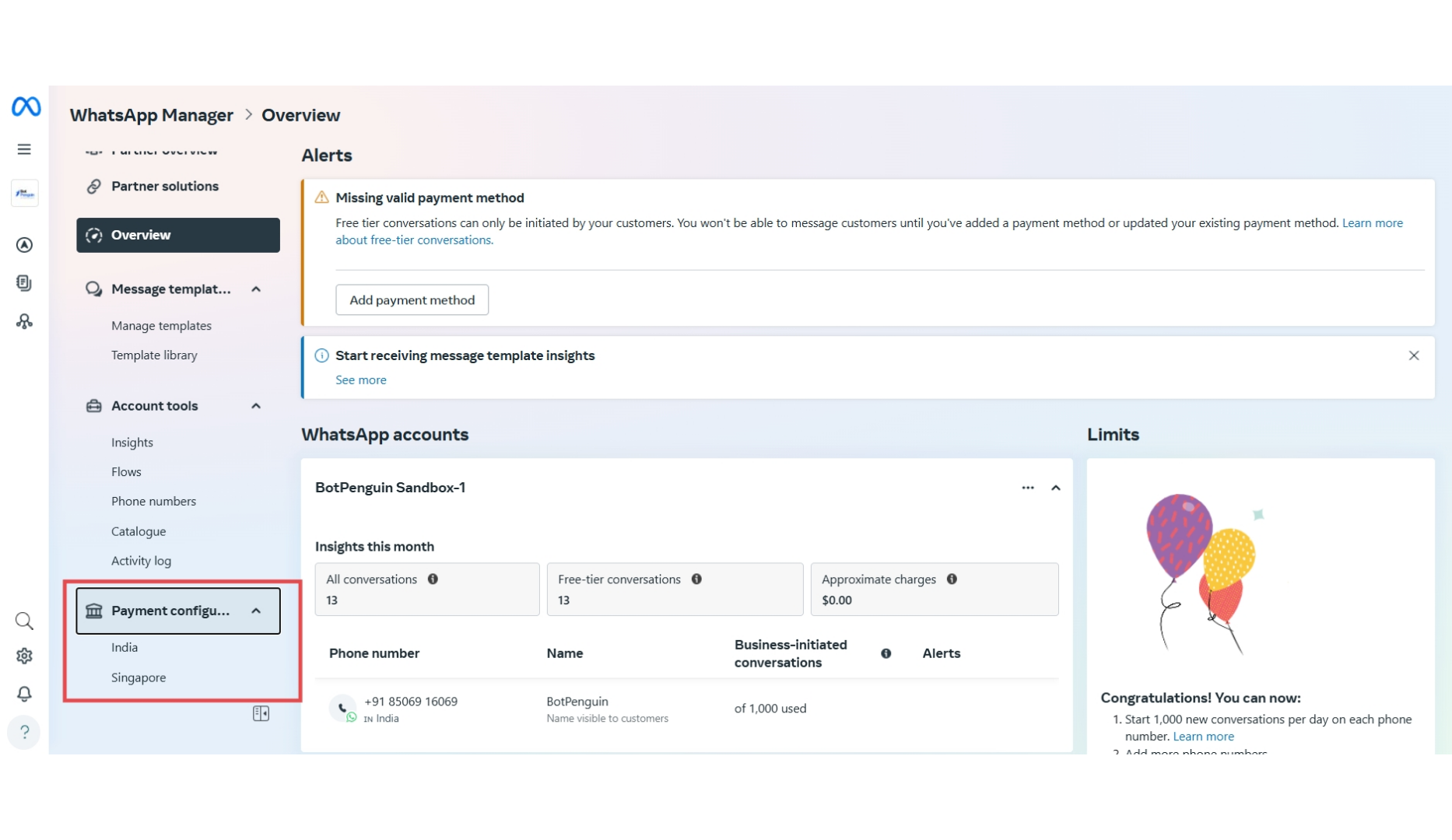The image size is (1452, 840).
Task: Click phone number +91 85069 16069
Action: pos(411,702)
